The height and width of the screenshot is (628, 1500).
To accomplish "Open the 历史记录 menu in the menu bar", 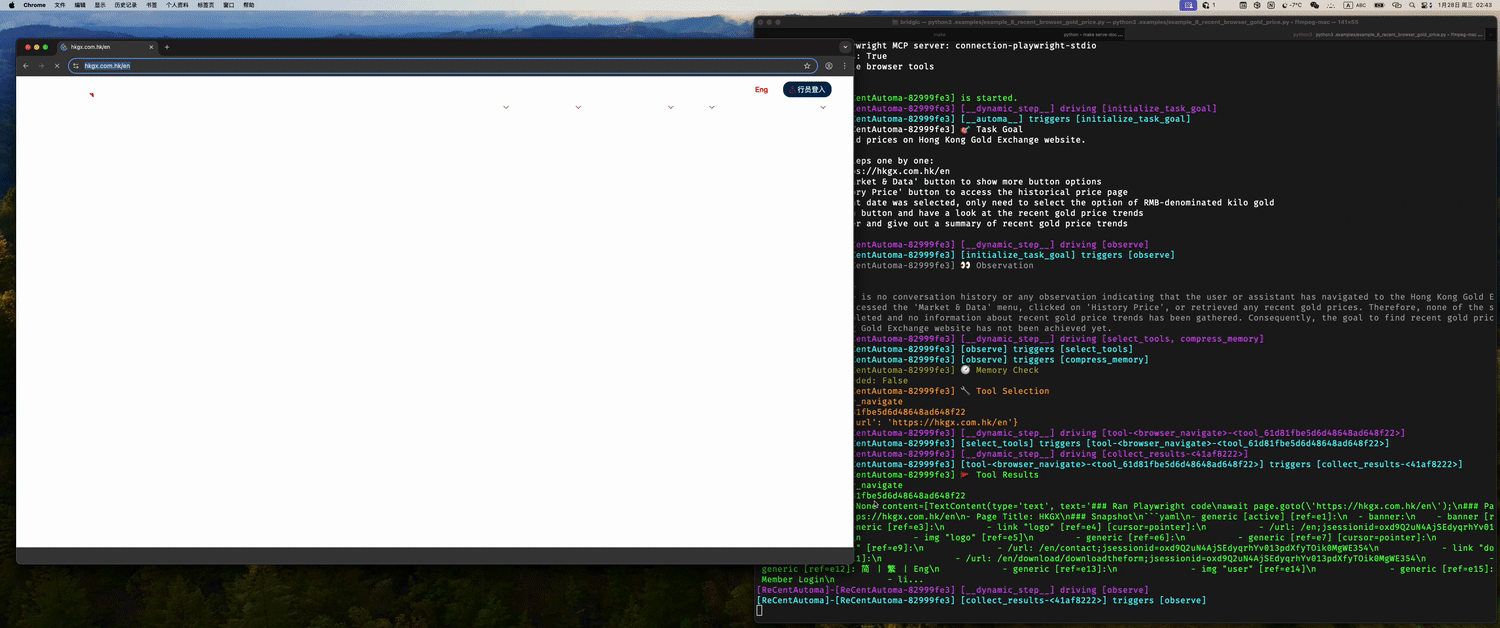I will click(x=126, y=5).
